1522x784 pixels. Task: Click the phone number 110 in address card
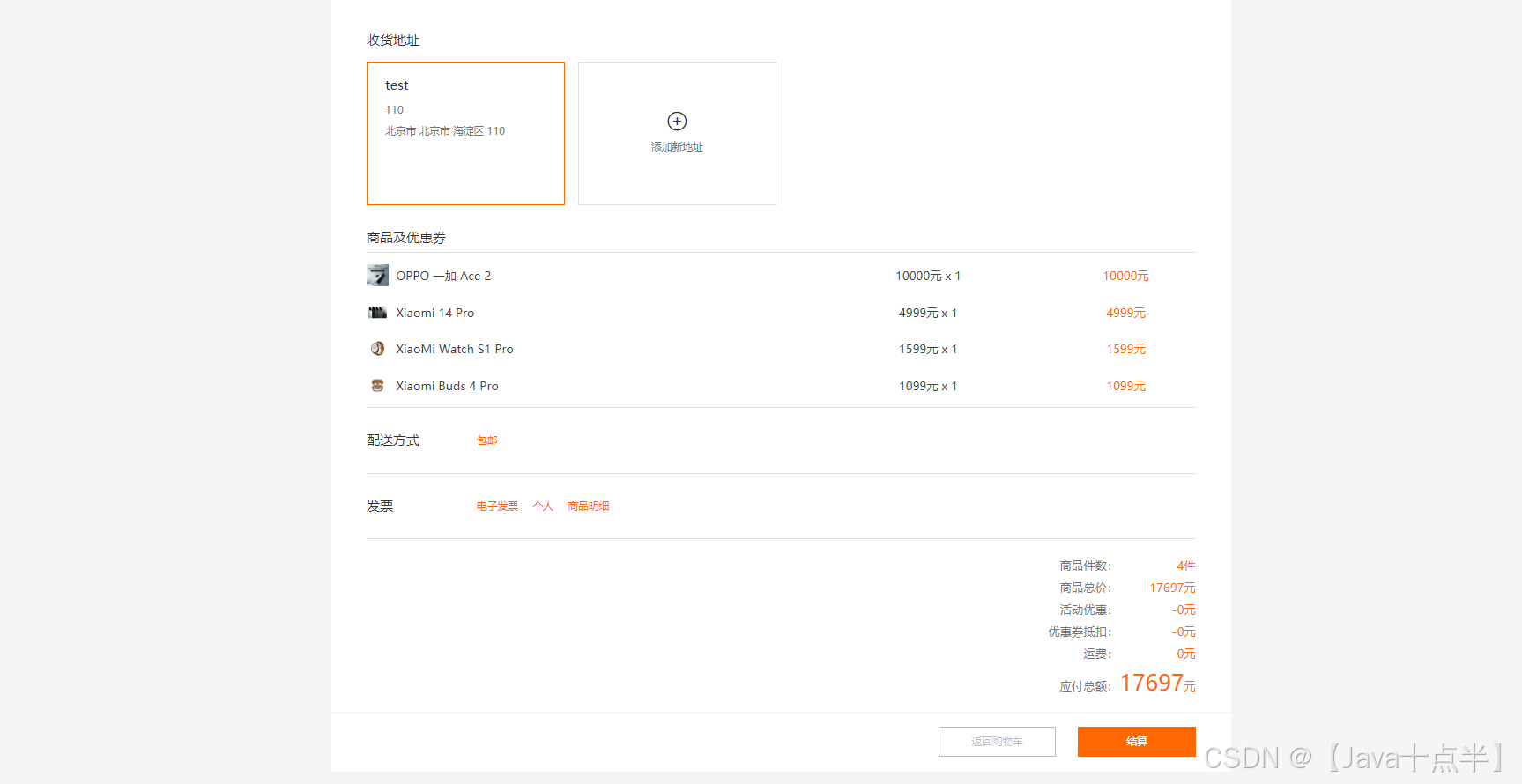(x=394, y=110)
